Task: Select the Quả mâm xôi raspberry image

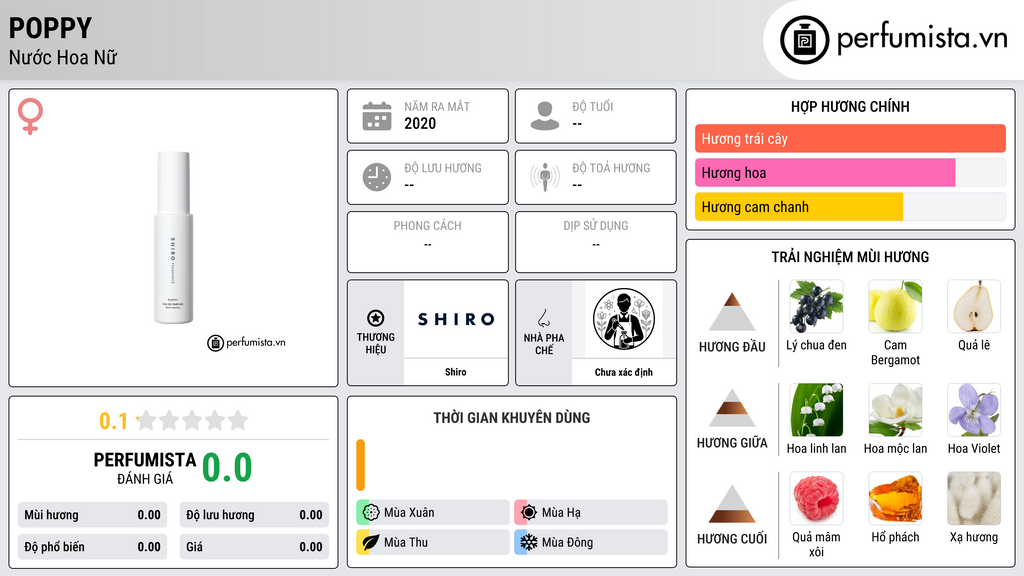Action: [816, 498]
